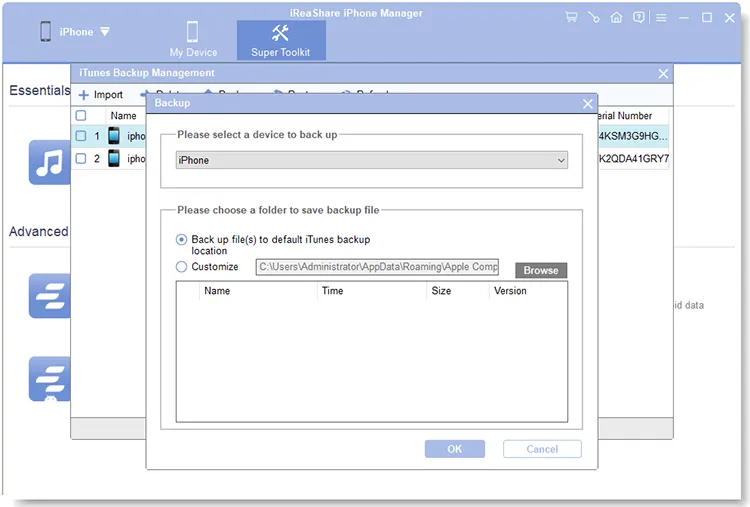Click the Browse button
Screen dimensions: 750x507
[541, 270]
